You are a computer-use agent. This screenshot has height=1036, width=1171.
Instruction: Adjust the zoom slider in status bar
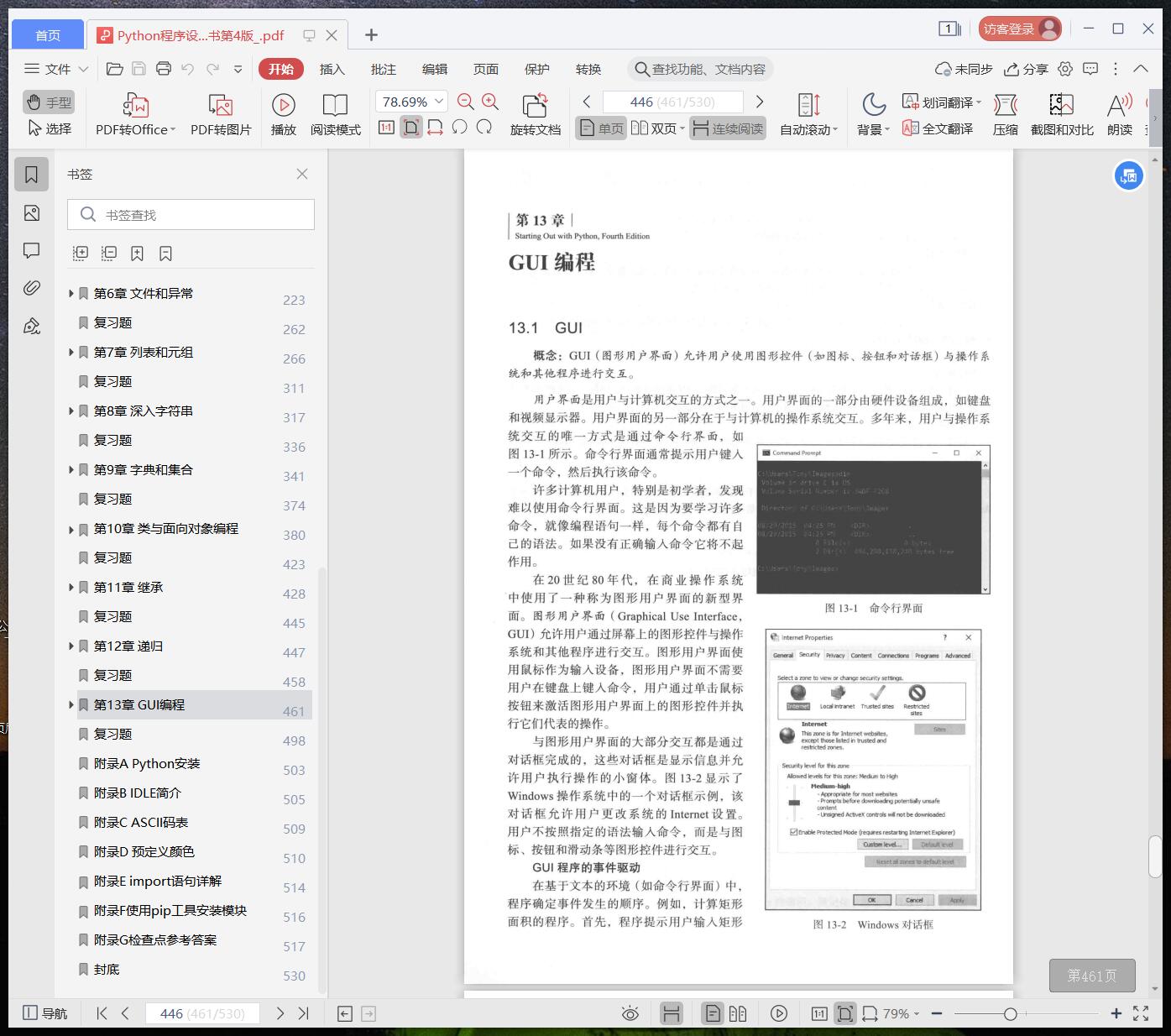pos(1011,1013)
